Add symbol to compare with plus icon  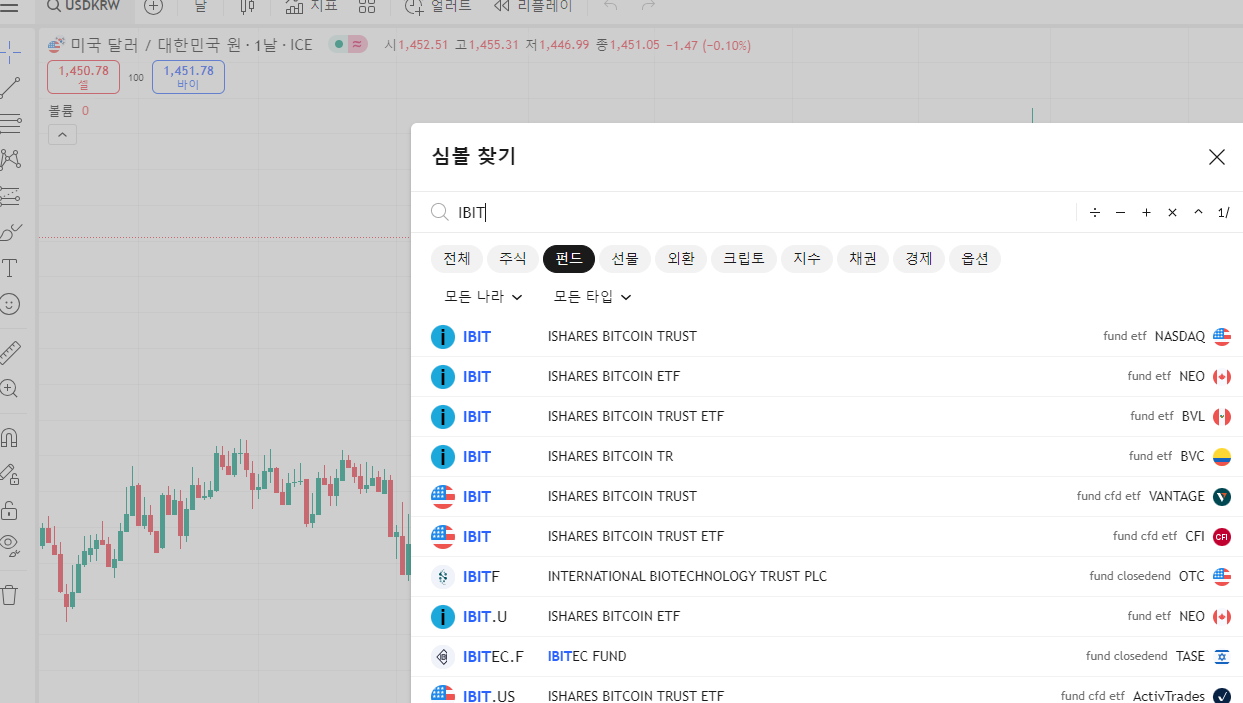[153, 7]
